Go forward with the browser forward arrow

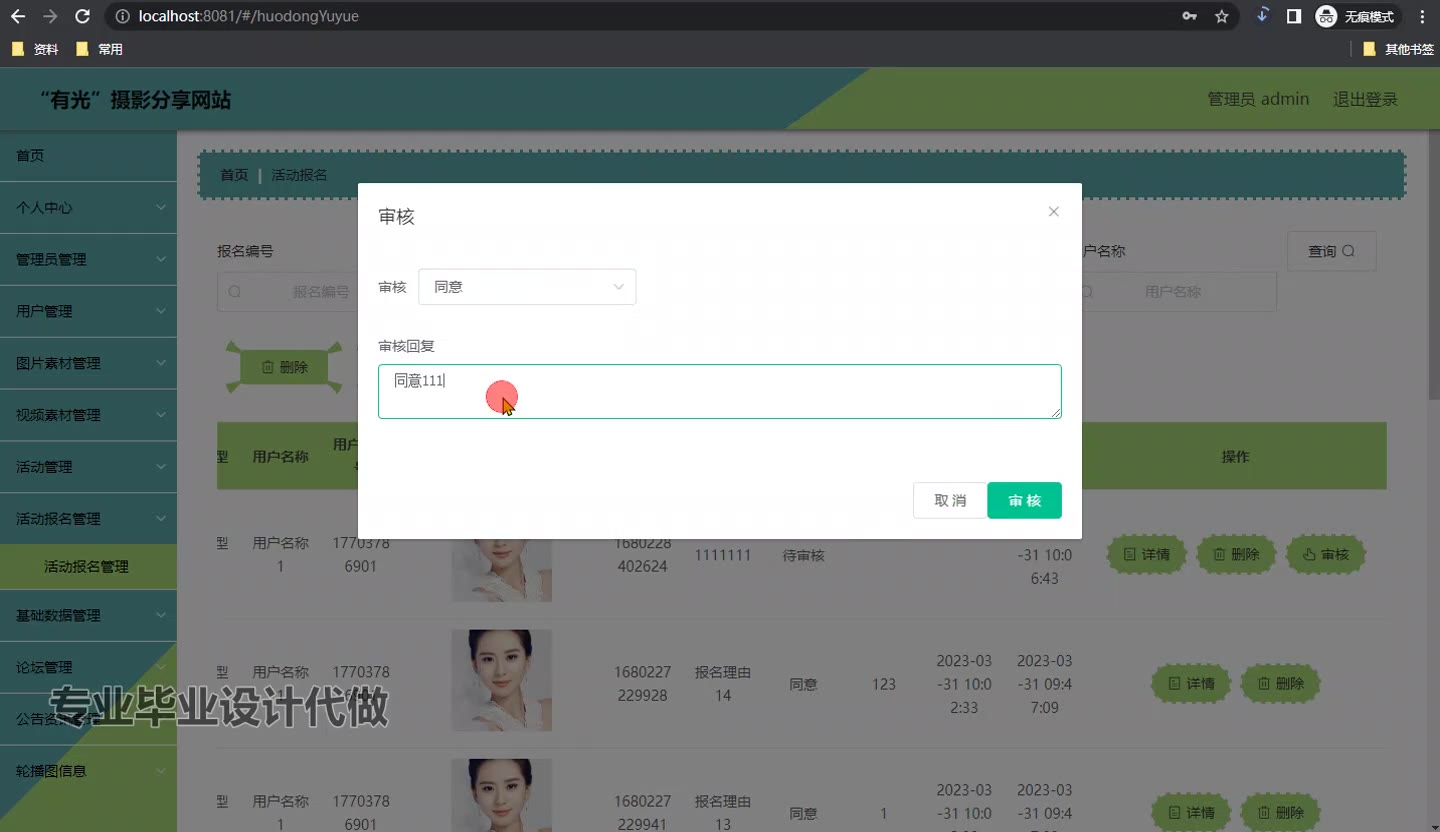coord(50,16)
